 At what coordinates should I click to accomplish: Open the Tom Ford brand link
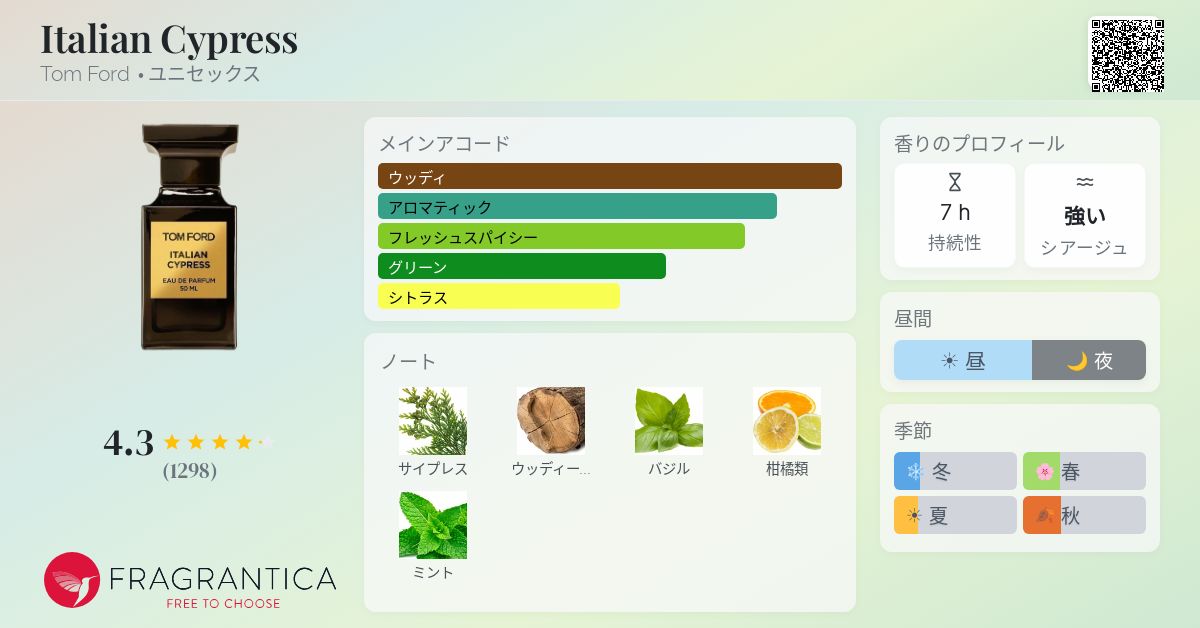coord(85,74)
